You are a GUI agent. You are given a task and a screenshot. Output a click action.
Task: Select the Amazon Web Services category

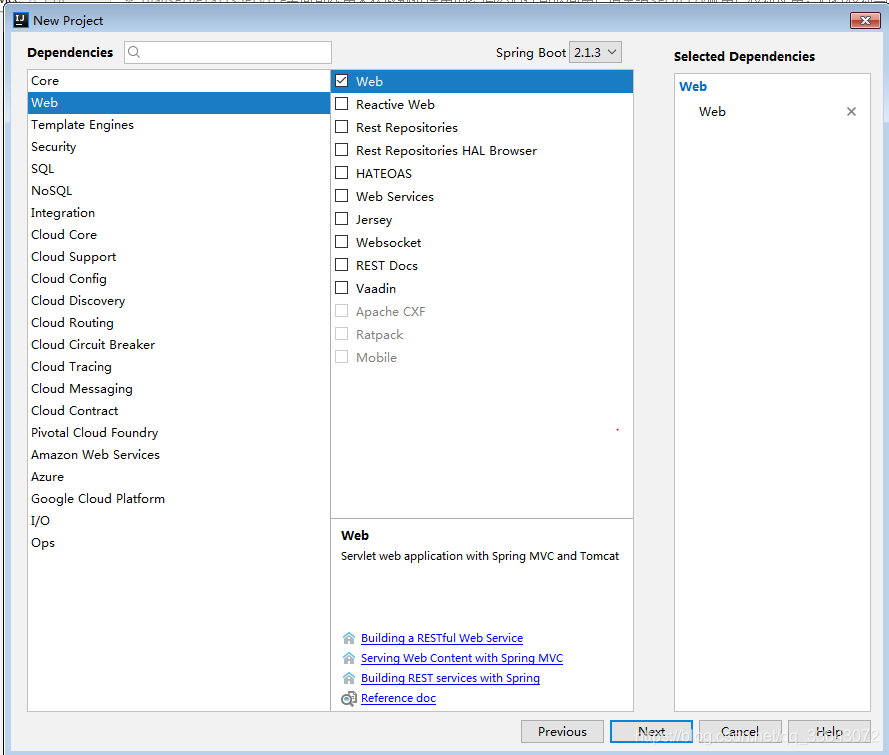[x=179, y=455]
